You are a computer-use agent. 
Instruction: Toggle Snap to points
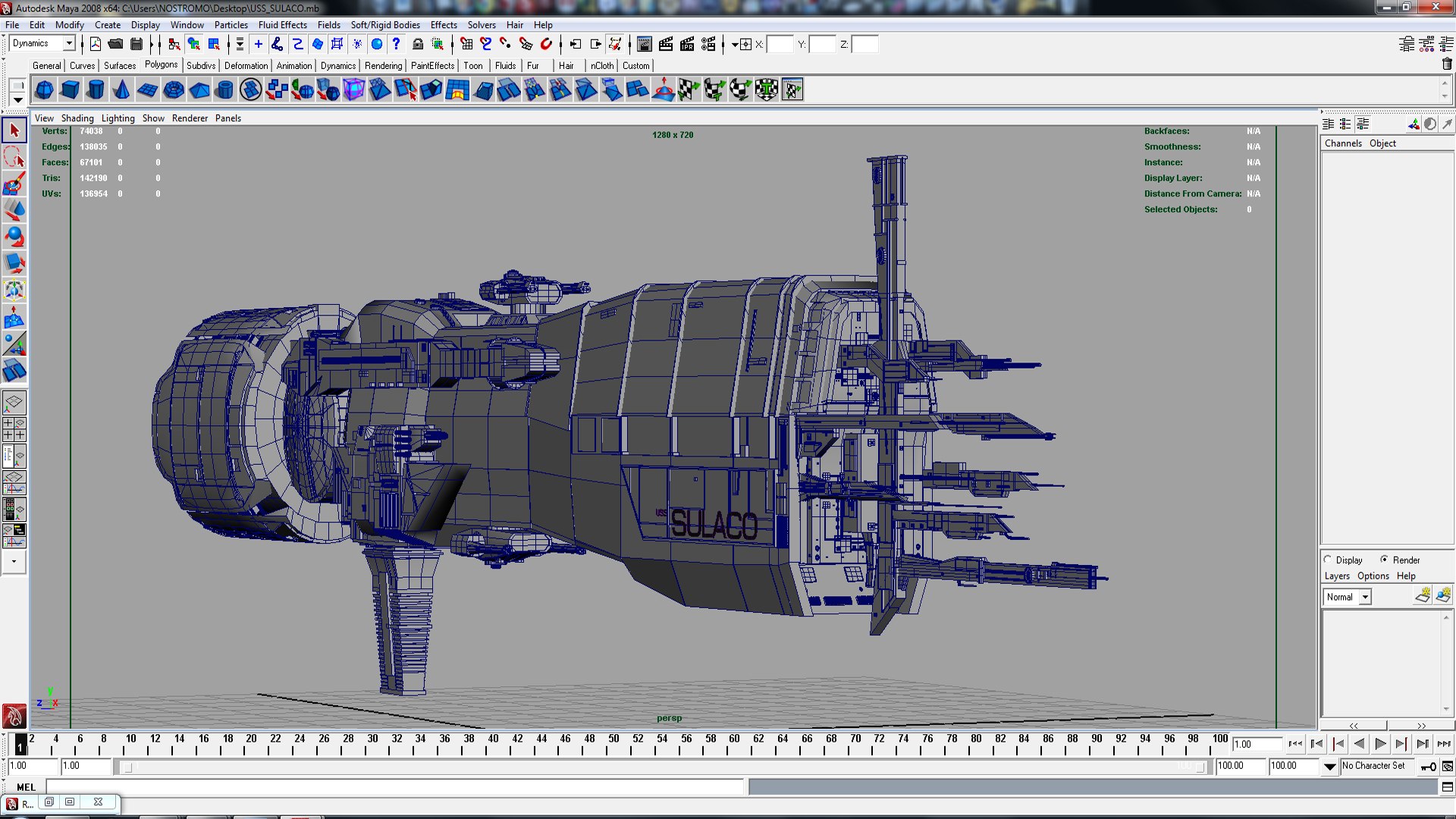point(505,44)
